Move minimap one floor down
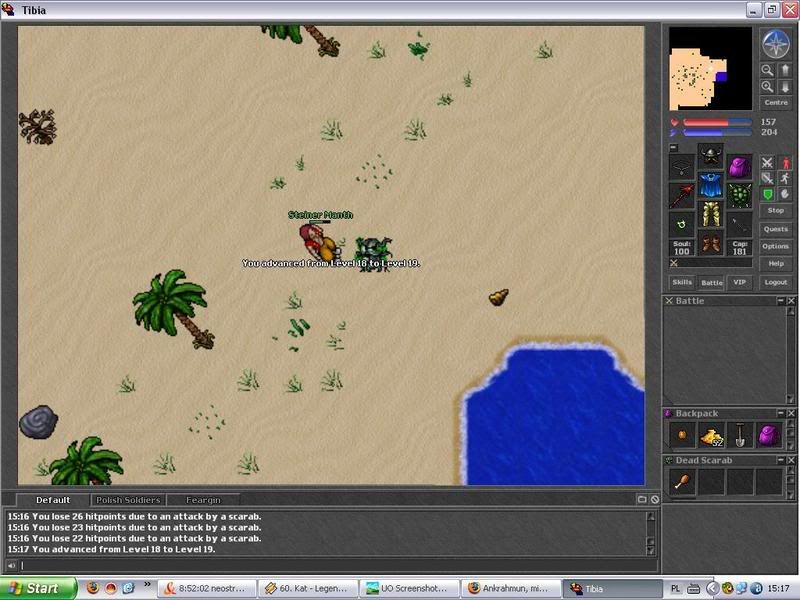Viewport: 800px width, 600px height. [x=785, y=87]
